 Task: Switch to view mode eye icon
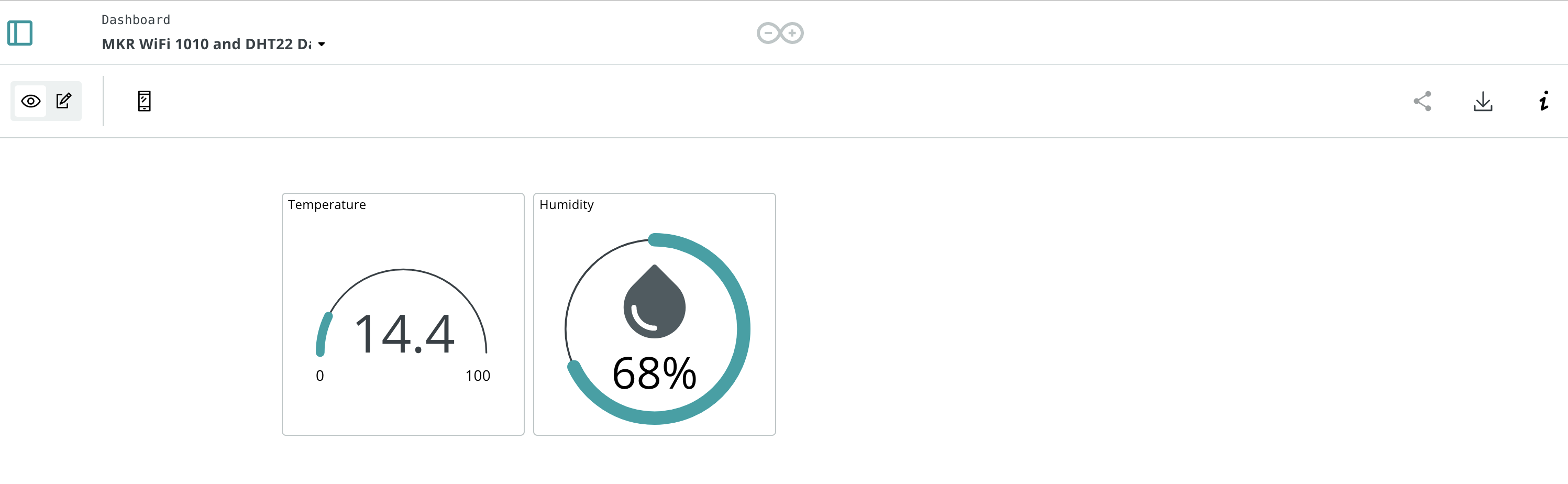point(30,101)
